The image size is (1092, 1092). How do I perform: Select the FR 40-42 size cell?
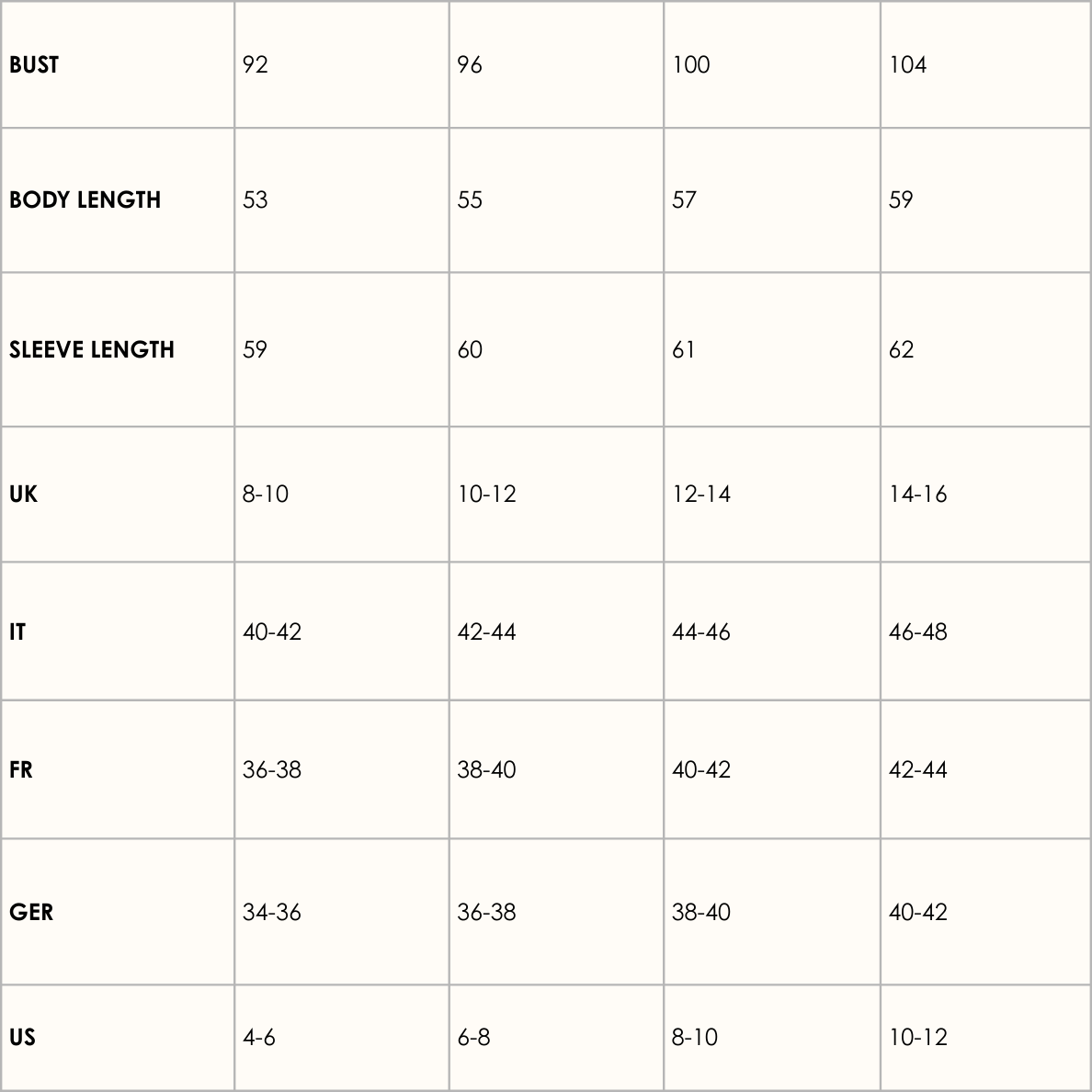(701, 769)
